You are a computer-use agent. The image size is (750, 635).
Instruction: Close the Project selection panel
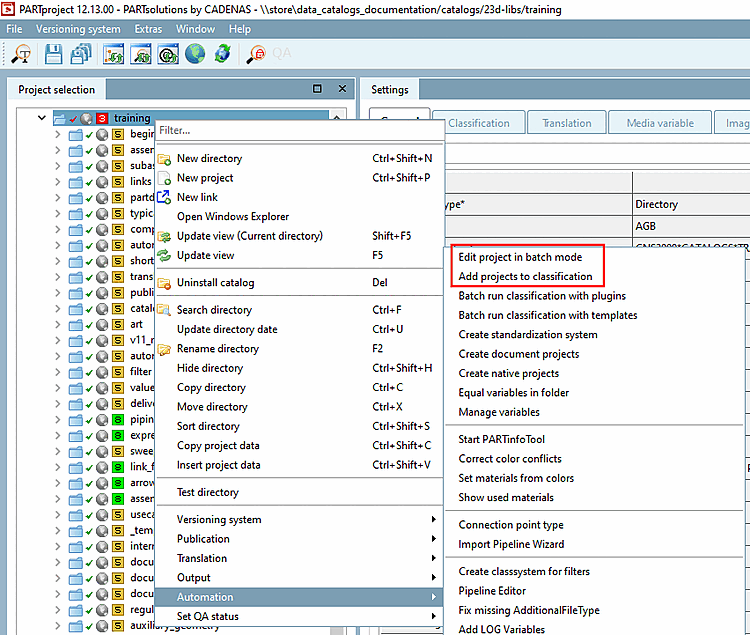[342, 88]
